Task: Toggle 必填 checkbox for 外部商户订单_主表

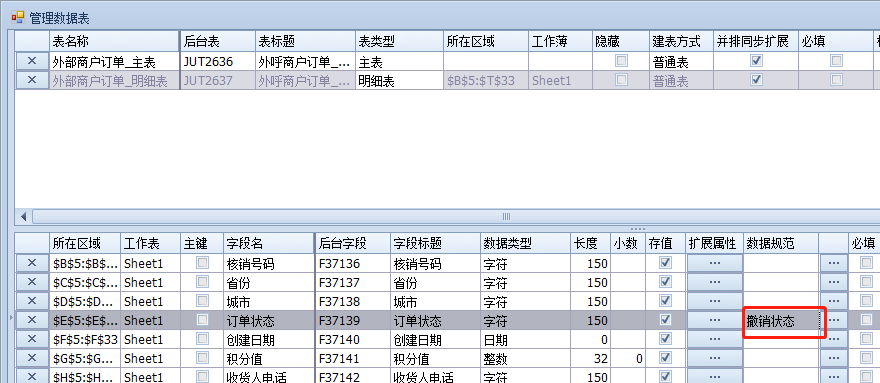Action: pyautogui.click(x=836, y=61)
